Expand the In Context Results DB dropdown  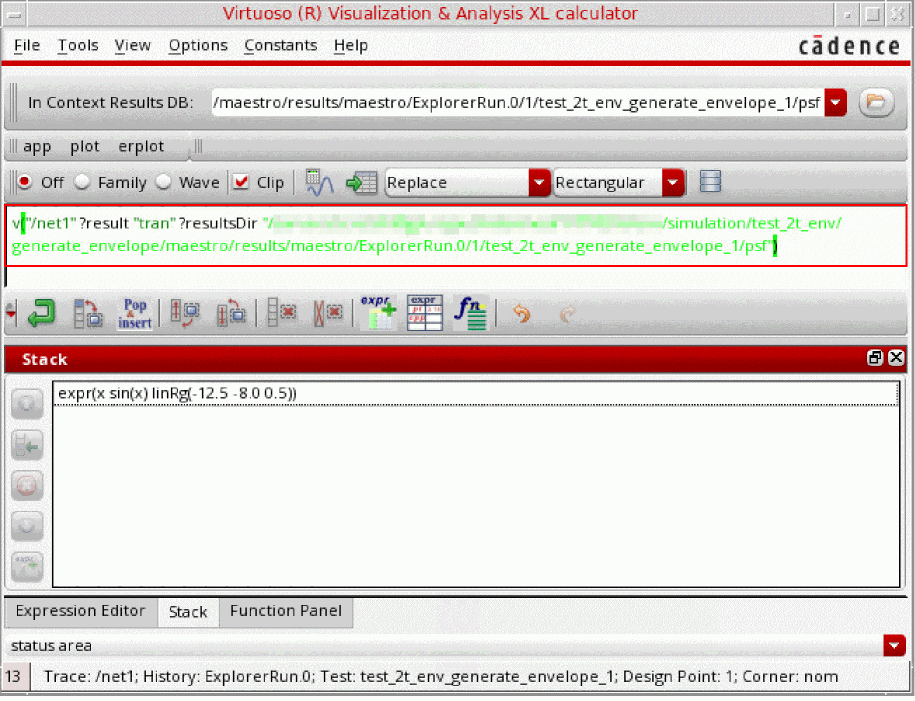(836, 103)
